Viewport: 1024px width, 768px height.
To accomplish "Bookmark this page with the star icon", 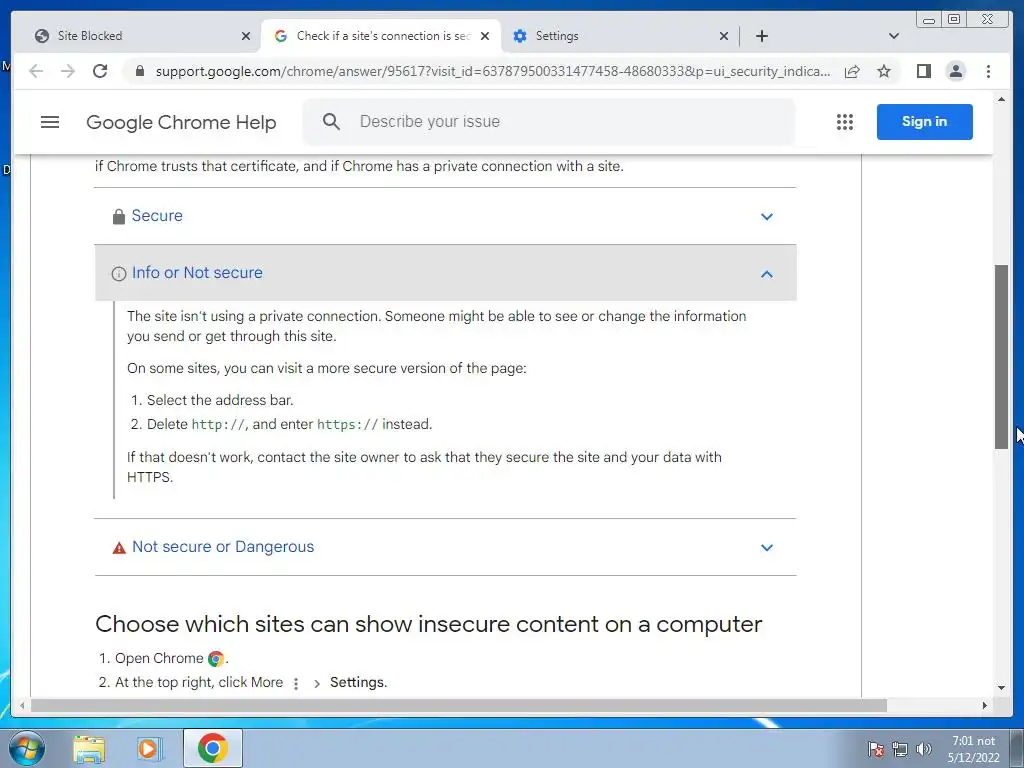I will 884,71.
